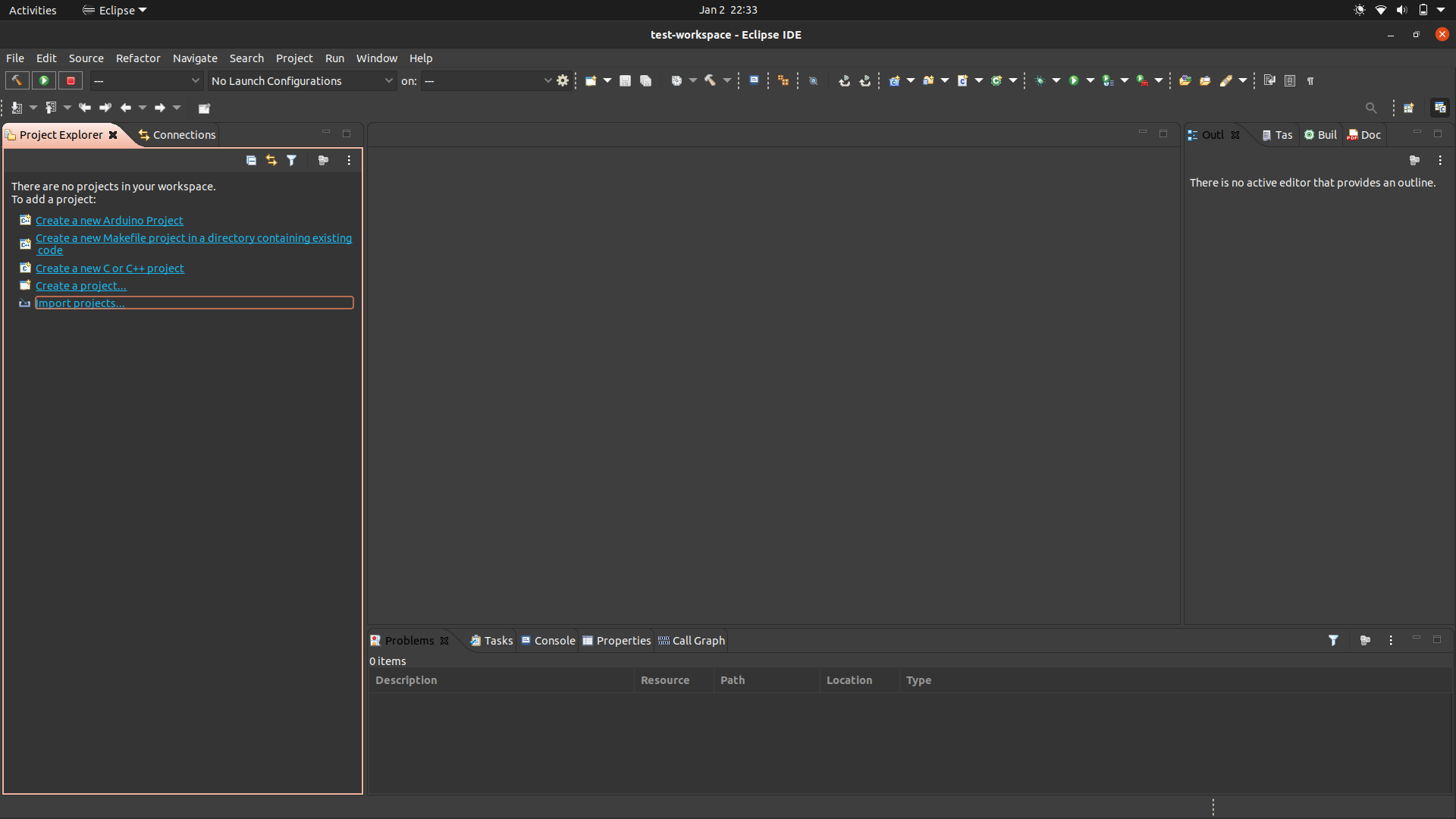Click the launch target settings gear icon
Image resolution: width=1456 pixels, height=819 pixels.
tap(563, 80)
